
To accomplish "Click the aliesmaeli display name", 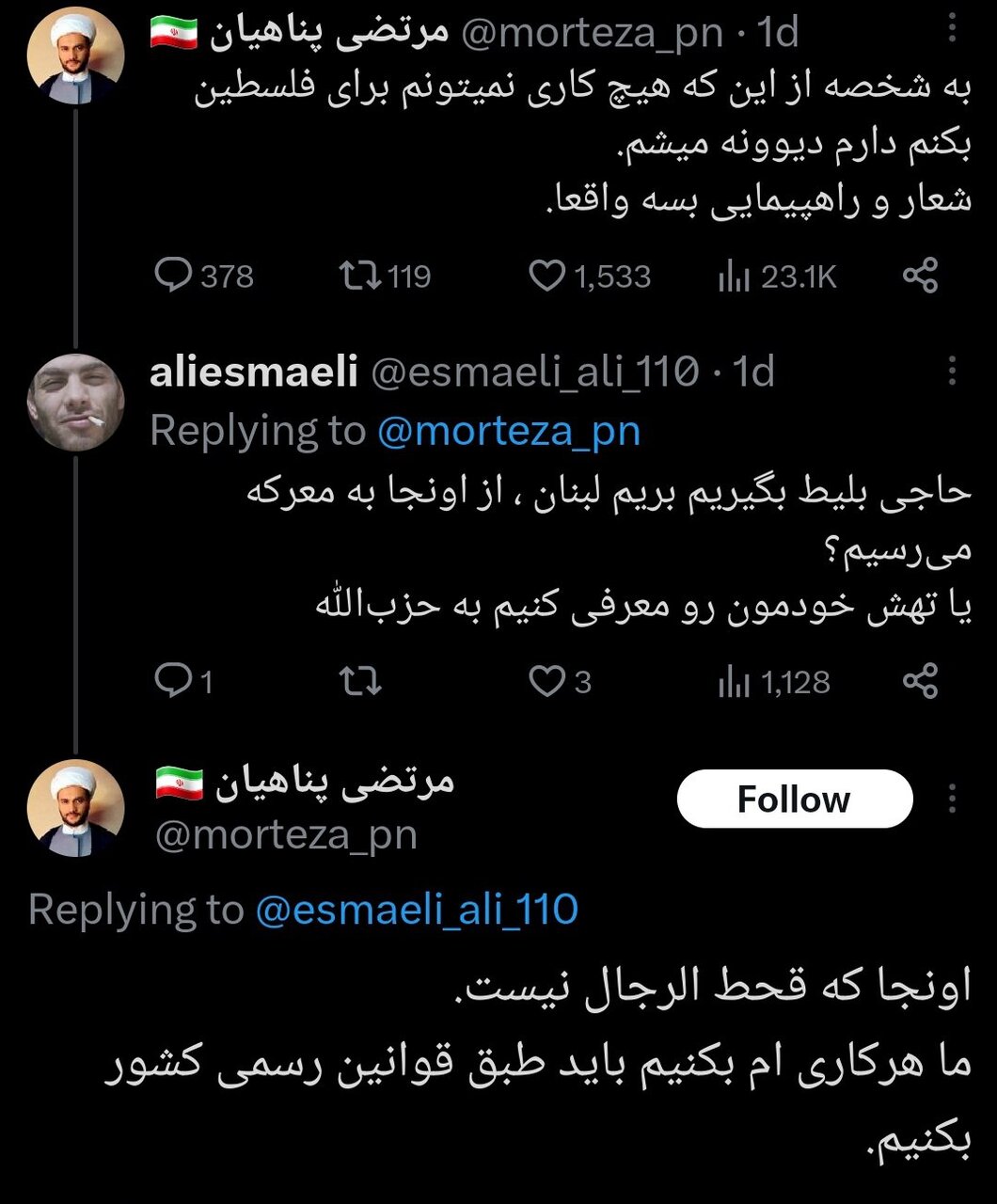I will 254,370.
